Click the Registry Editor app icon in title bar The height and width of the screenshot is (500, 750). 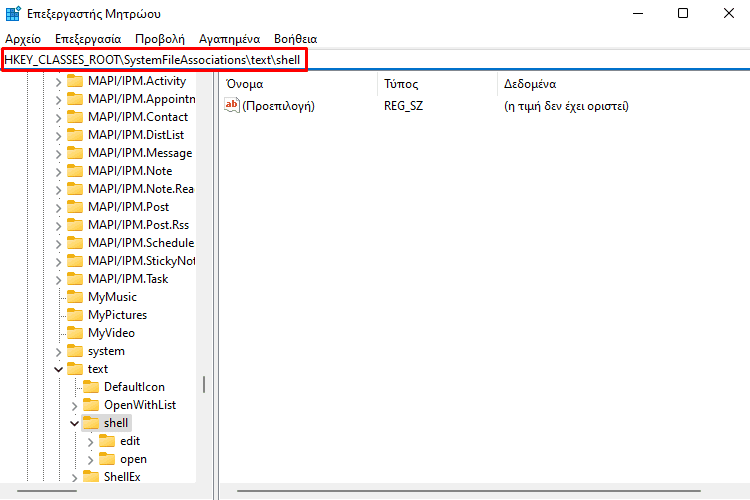click(13, 13)
